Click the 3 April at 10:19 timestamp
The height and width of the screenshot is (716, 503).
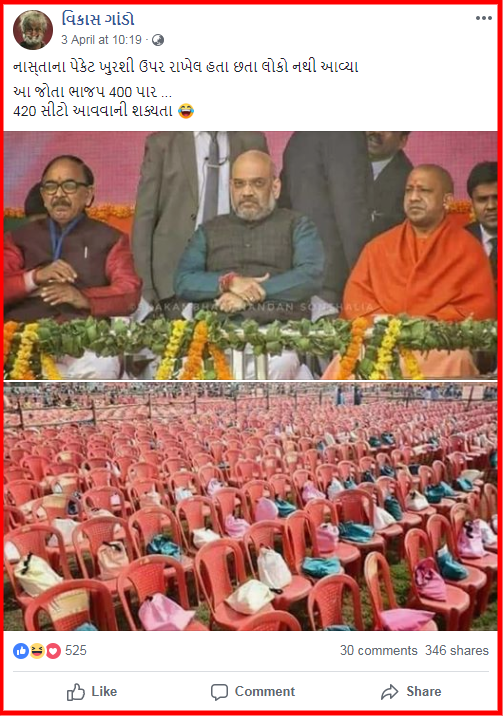click(x=101, y=40)
